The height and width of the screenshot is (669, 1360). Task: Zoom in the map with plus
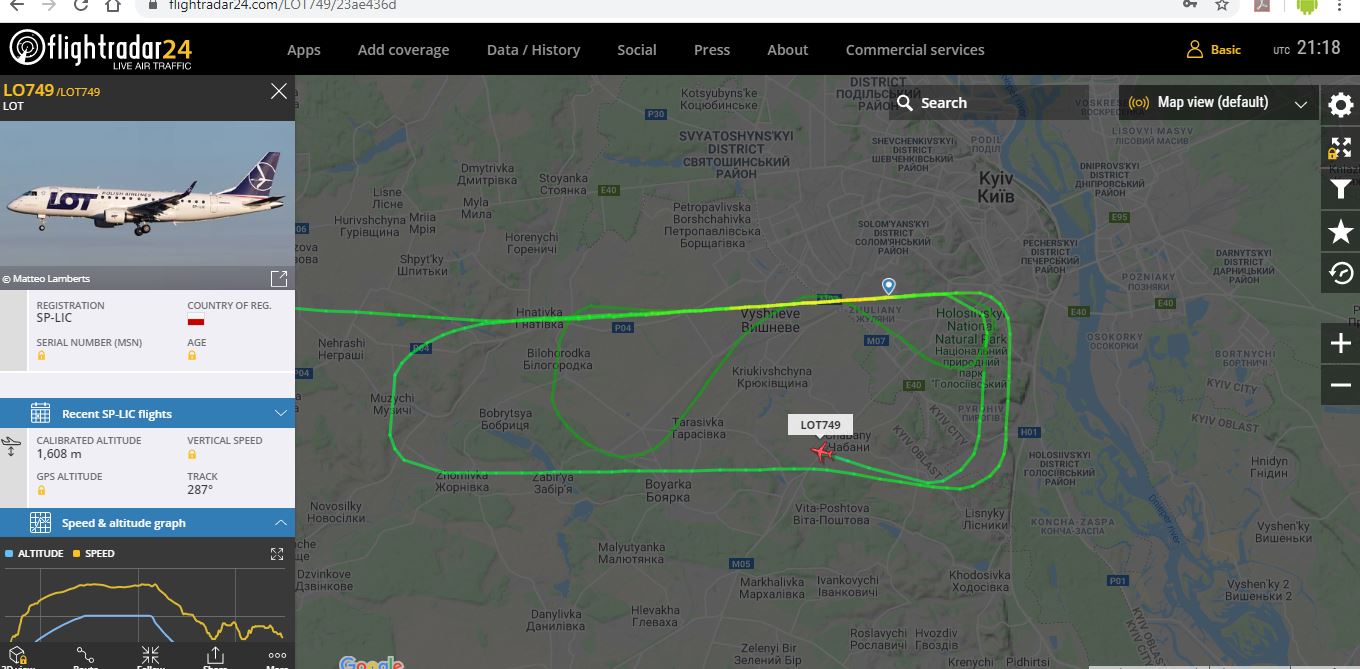click(1341, 344)
